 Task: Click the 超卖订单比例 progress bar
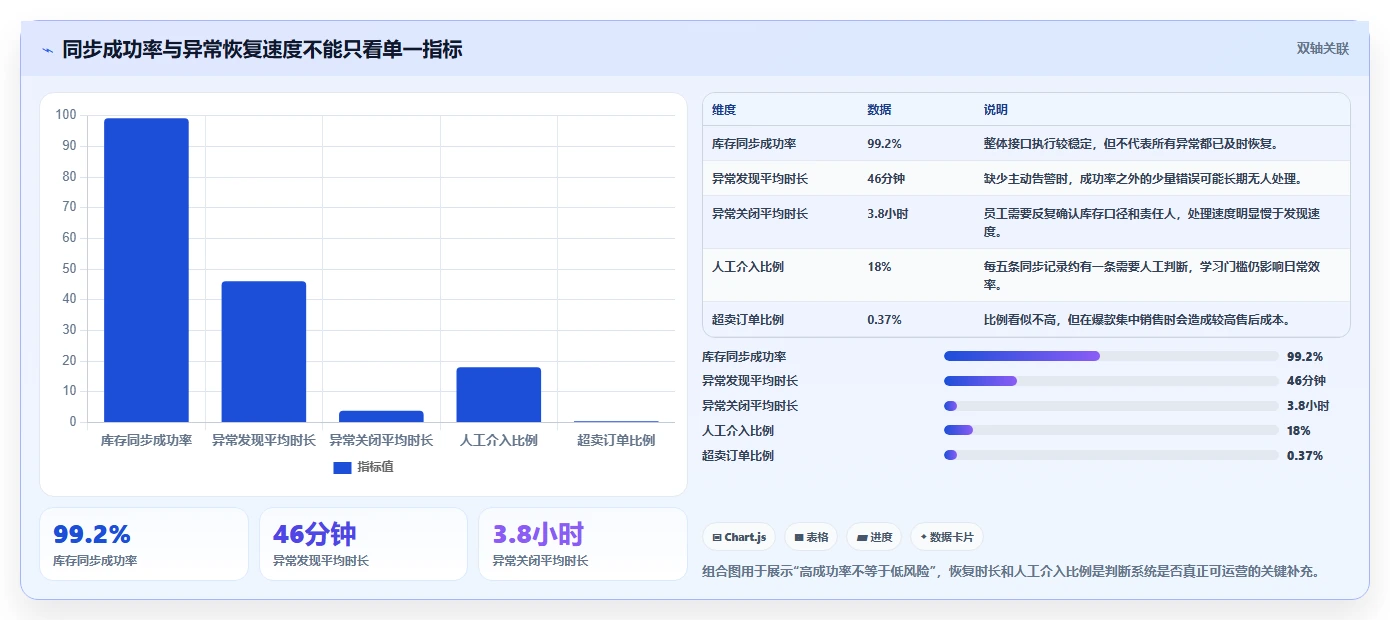click(x=1111, y=455)
